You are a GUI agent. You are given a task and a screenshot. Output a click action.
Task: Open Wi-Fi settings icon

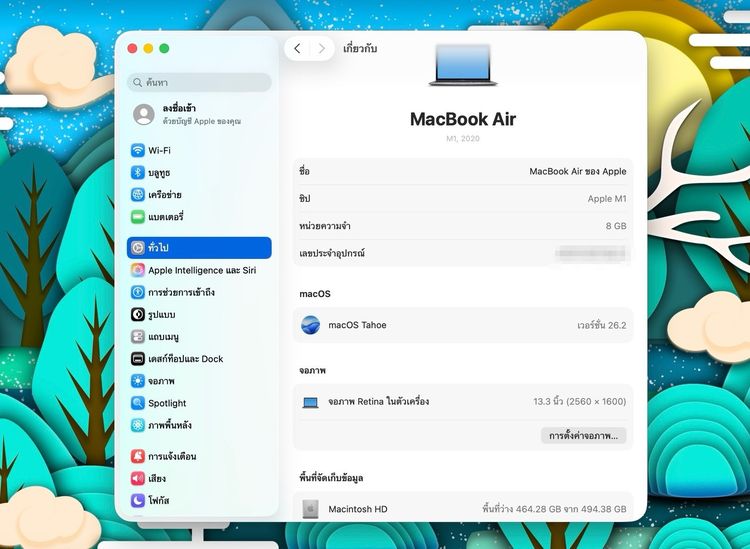click(138, 150)
